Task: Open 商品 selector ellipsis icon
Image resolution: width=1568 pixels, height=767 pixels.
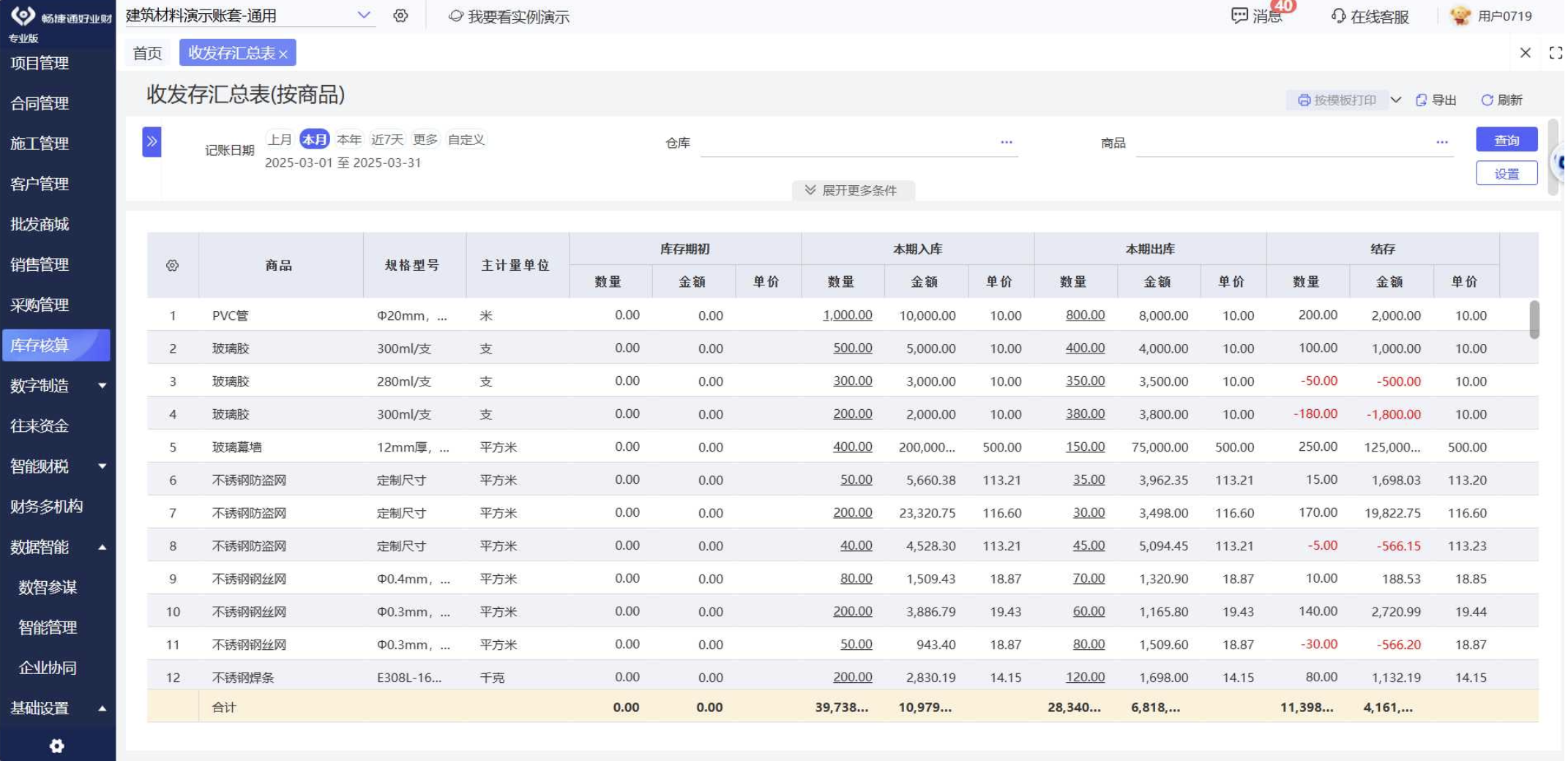Action: (1442, 143)
